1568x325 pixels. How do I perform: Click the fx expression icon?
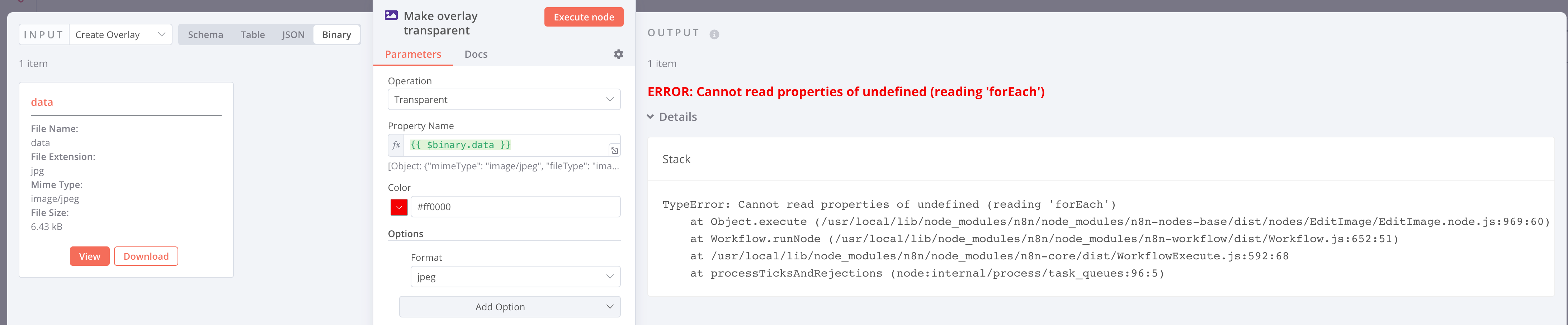[396, 145]
